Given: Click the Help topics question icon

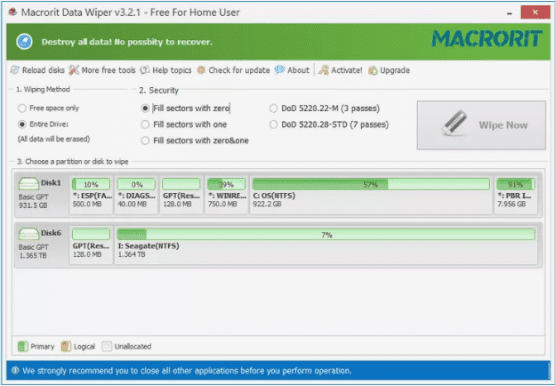Looking at the screenshot, I should click(x=144, y=70).
